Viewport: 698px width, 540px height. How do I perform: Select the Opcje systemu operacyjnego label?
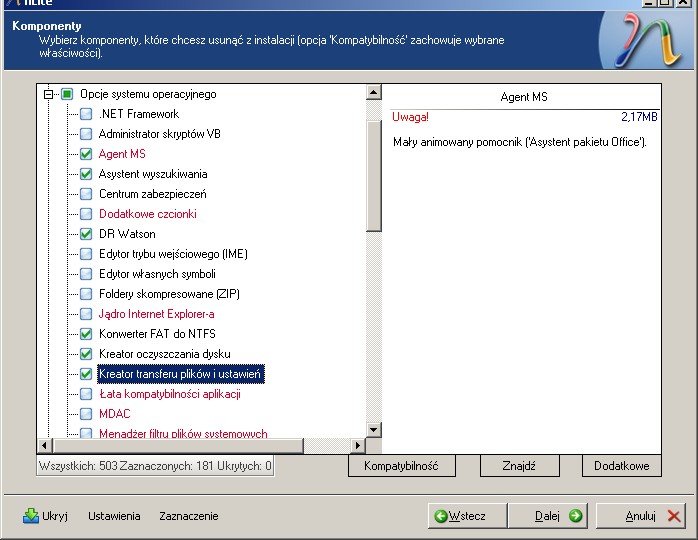click(x=148, y=94)
